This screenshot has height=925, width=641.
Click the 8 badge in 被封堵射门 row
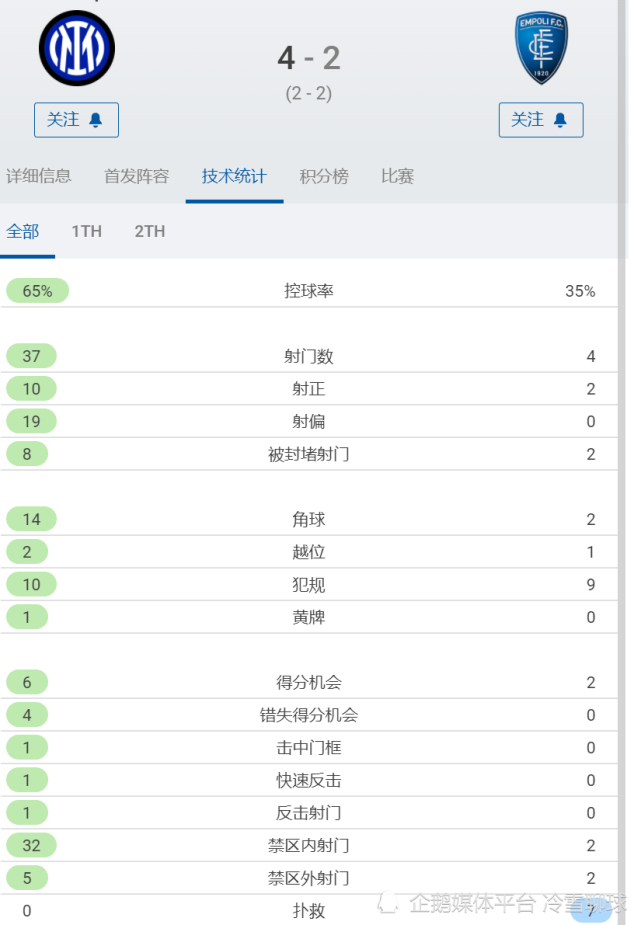(x=27, y=454)
